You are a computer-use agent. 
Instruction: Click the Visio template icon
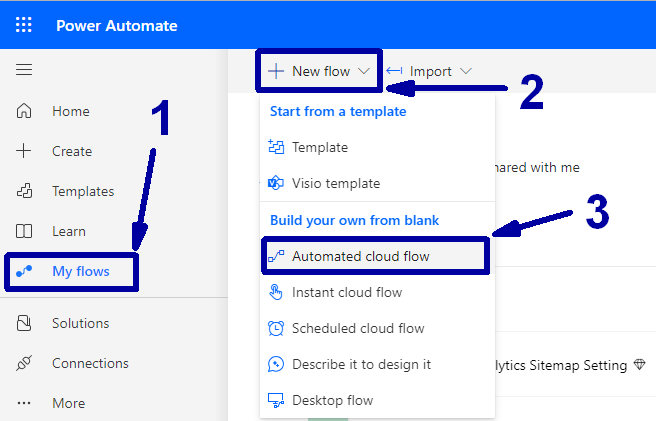coord(276,183)
